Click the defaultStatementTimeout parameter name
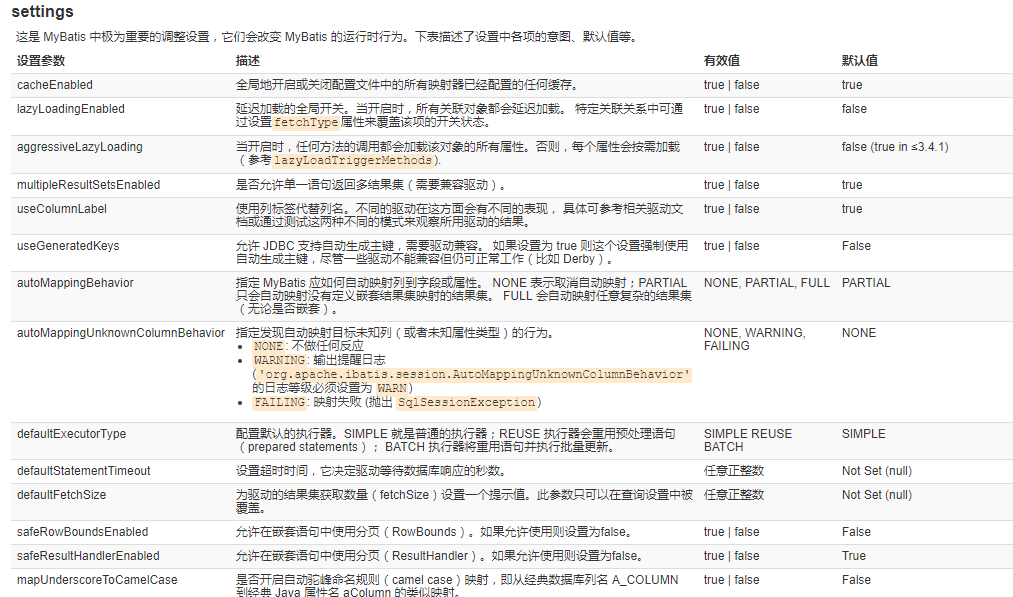 (x=83, y=471)
